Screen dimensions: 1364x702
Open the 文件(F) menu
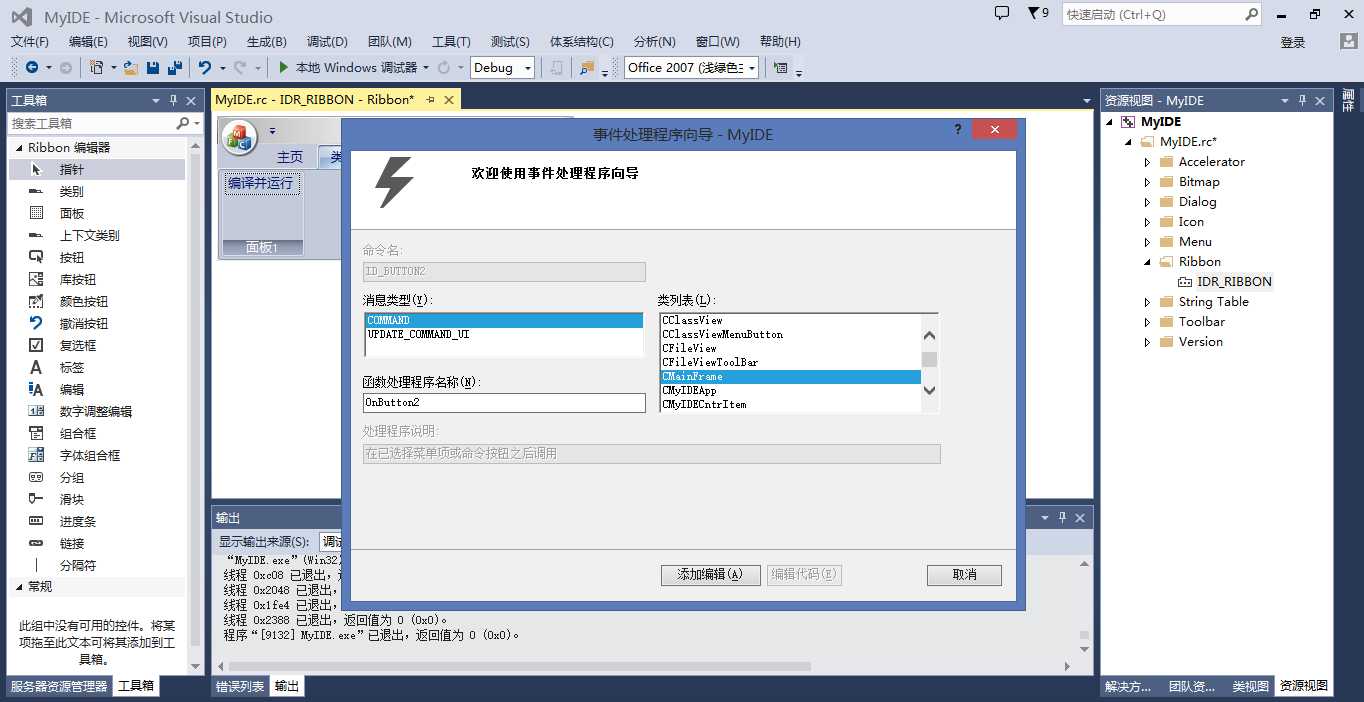point(30,41)
